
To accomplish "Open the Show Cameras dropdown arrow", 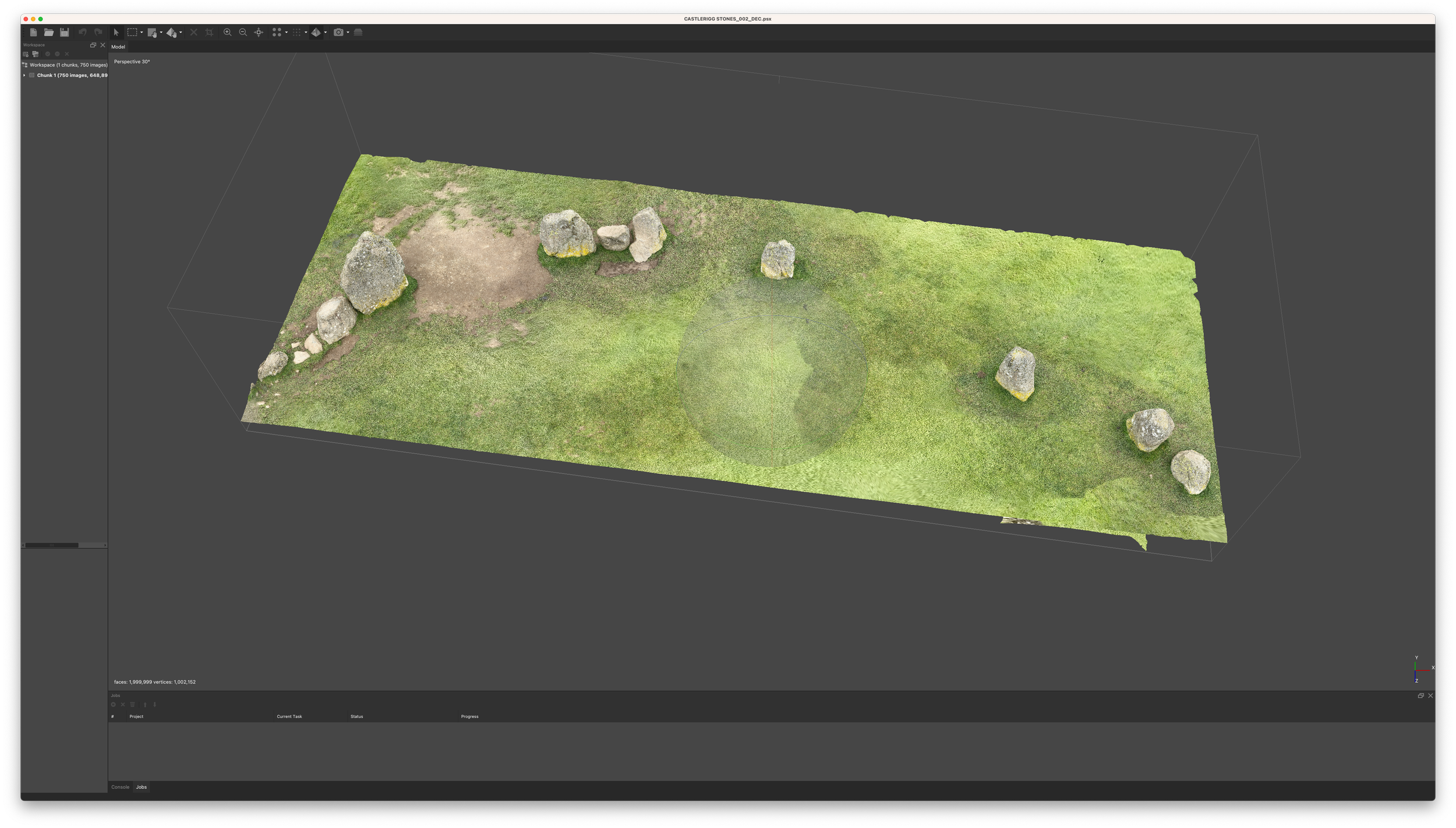I will [x=348, y=33].
